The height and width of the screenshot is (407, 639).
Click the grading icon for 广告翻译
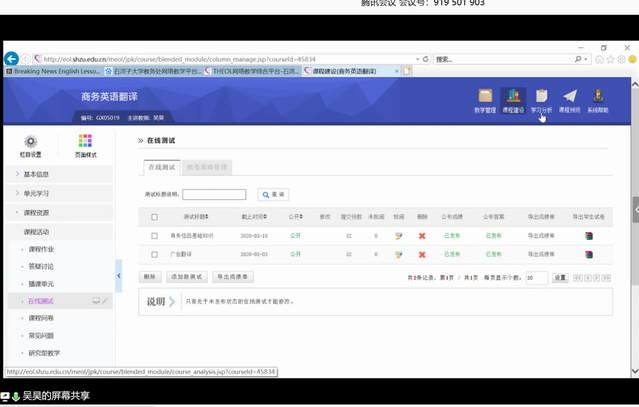tap(399, 255)
